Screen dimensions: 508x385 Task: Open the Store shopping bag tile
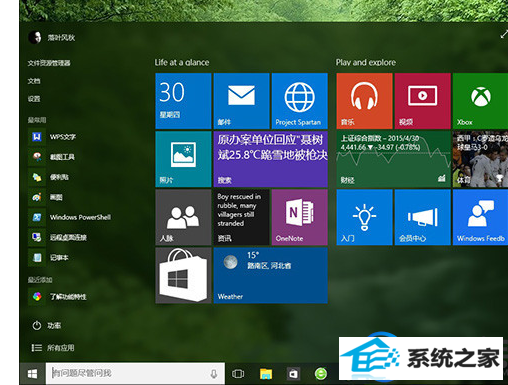click(x=183, y=275)
